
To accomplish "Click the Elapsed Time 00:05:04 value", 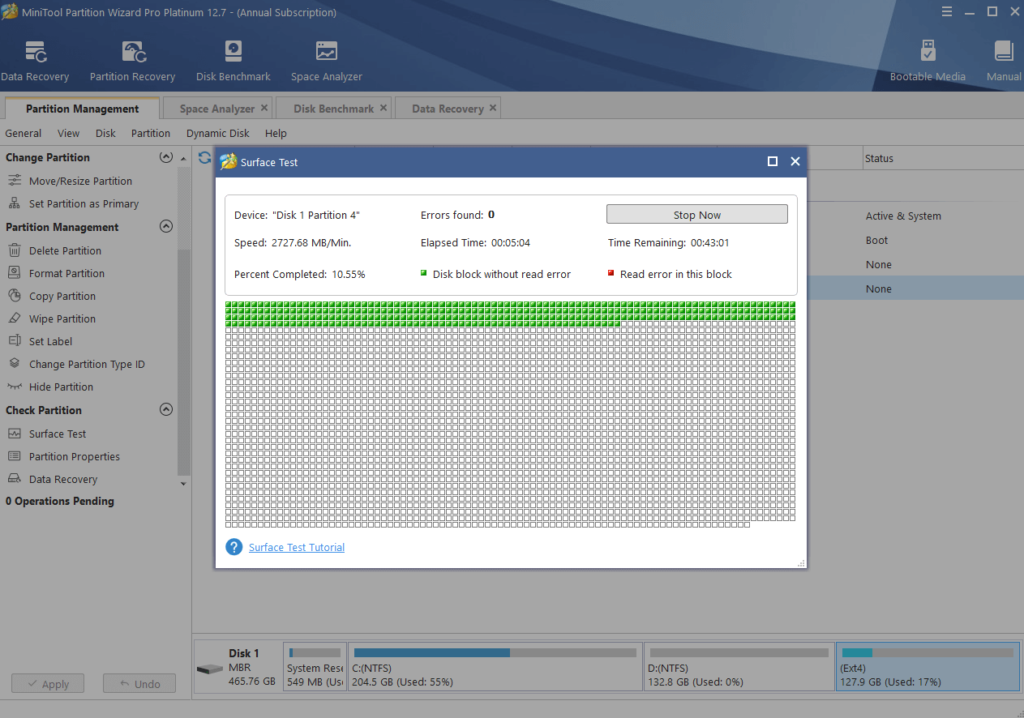I will click(511, 242).
